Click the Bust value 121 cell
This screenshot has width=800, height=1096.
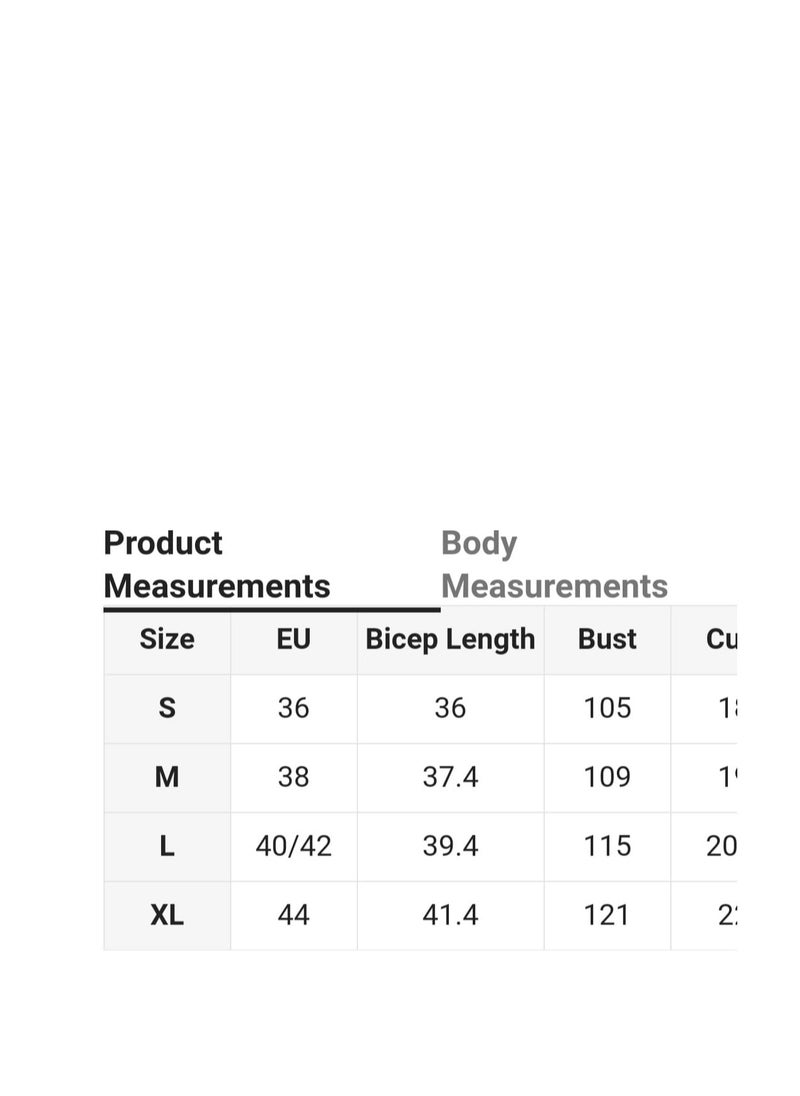pyautogui.click(x=607, y=916)
